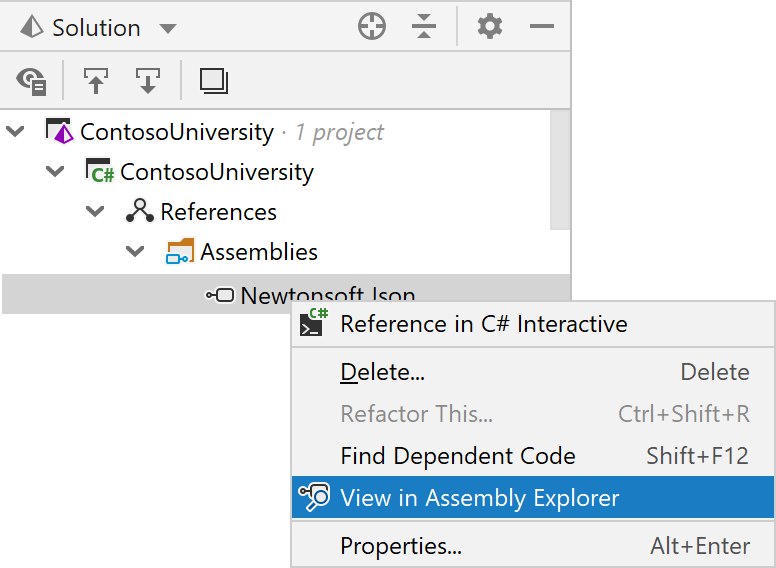Image resolution: width=776 pixels, height=568 pixels.
Task: Collapse all nodes with the collapse icon
Action: tap(424, 26)
